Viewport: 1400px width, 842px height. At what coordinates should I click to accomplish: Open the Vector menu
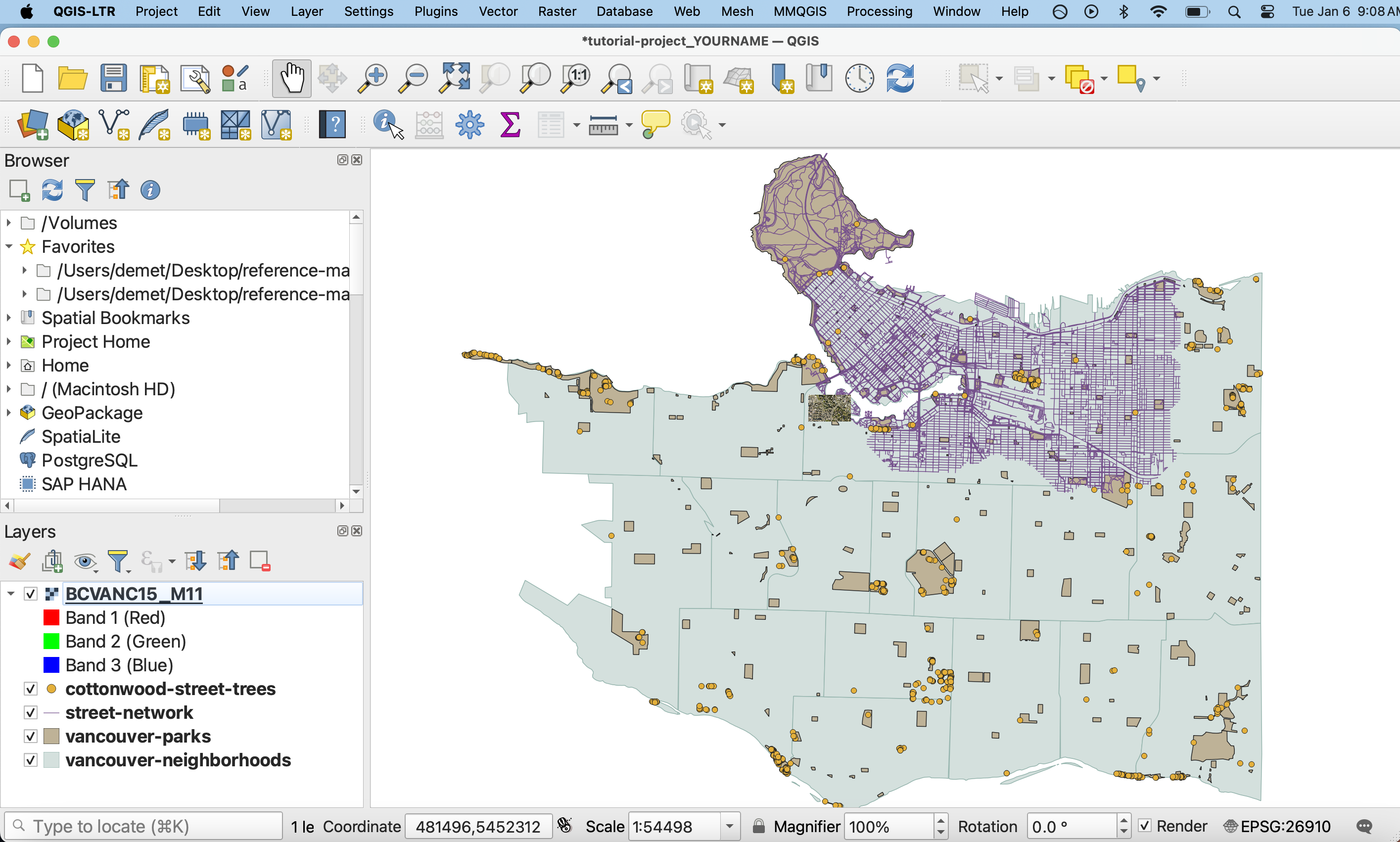(498, 11)
